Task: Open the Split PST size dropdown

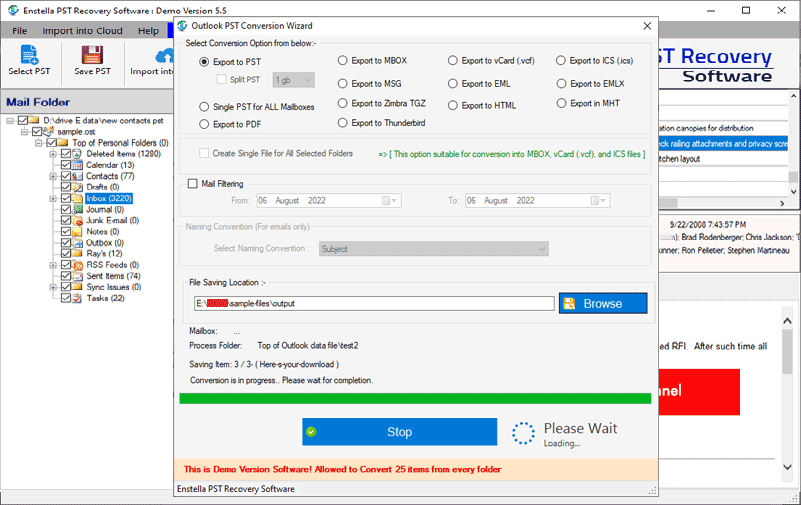Action: pyautogui.click(x=294, y=80)
